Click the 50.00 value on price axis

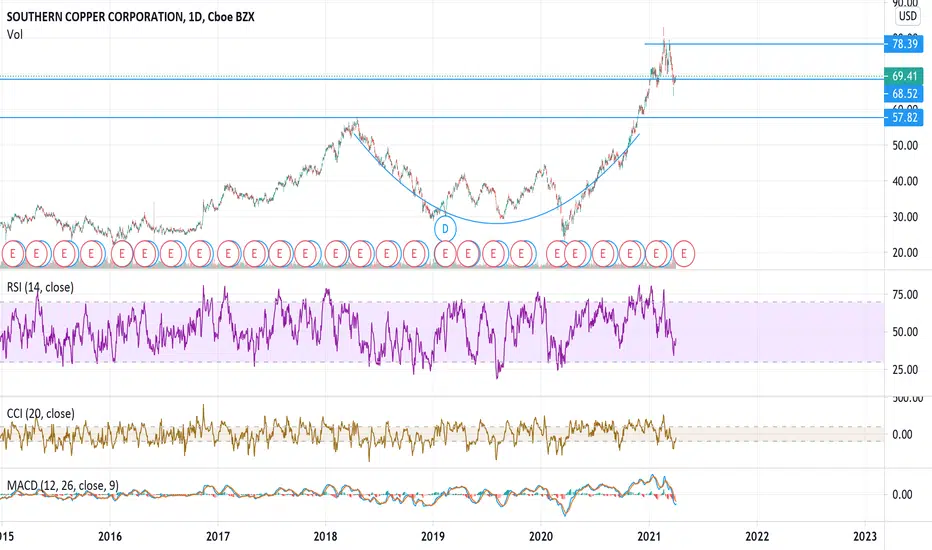click(x=905, y=146)
